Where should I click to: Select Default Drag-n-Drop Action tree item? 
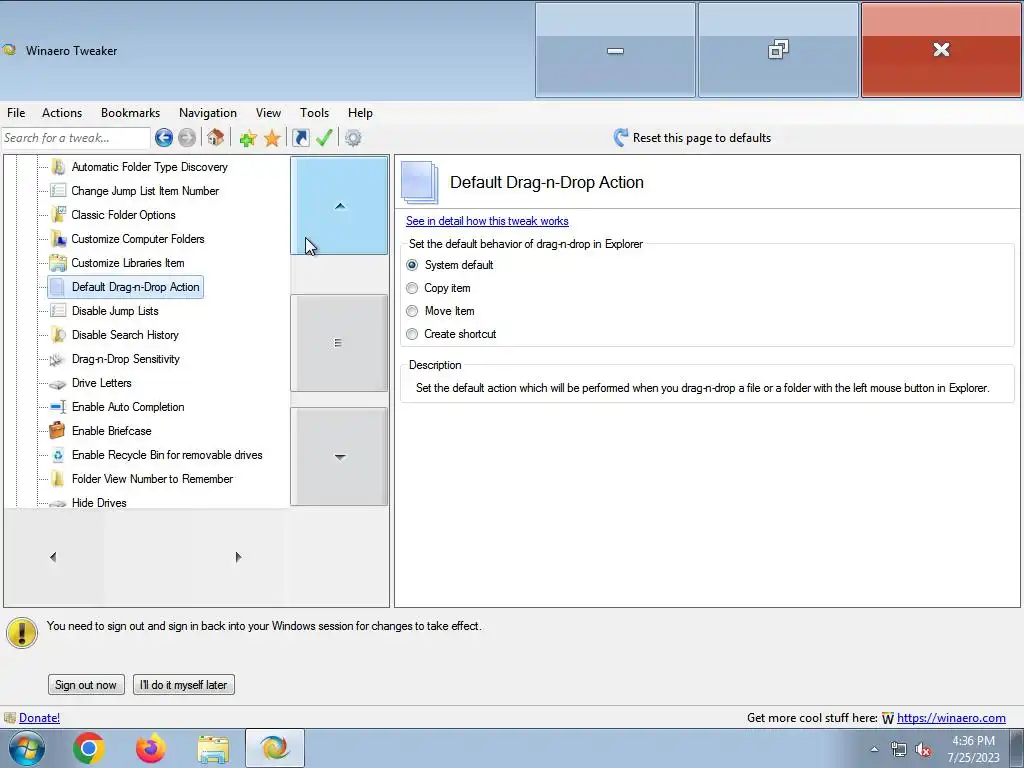125,287
